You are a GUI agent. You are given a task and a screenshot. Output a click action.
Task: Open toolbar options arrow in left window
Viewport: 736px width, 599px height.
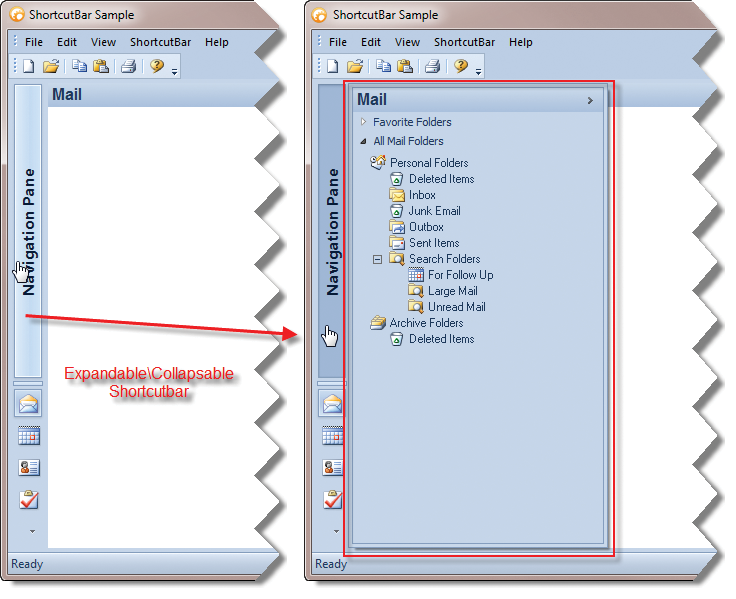coord(174,72)
